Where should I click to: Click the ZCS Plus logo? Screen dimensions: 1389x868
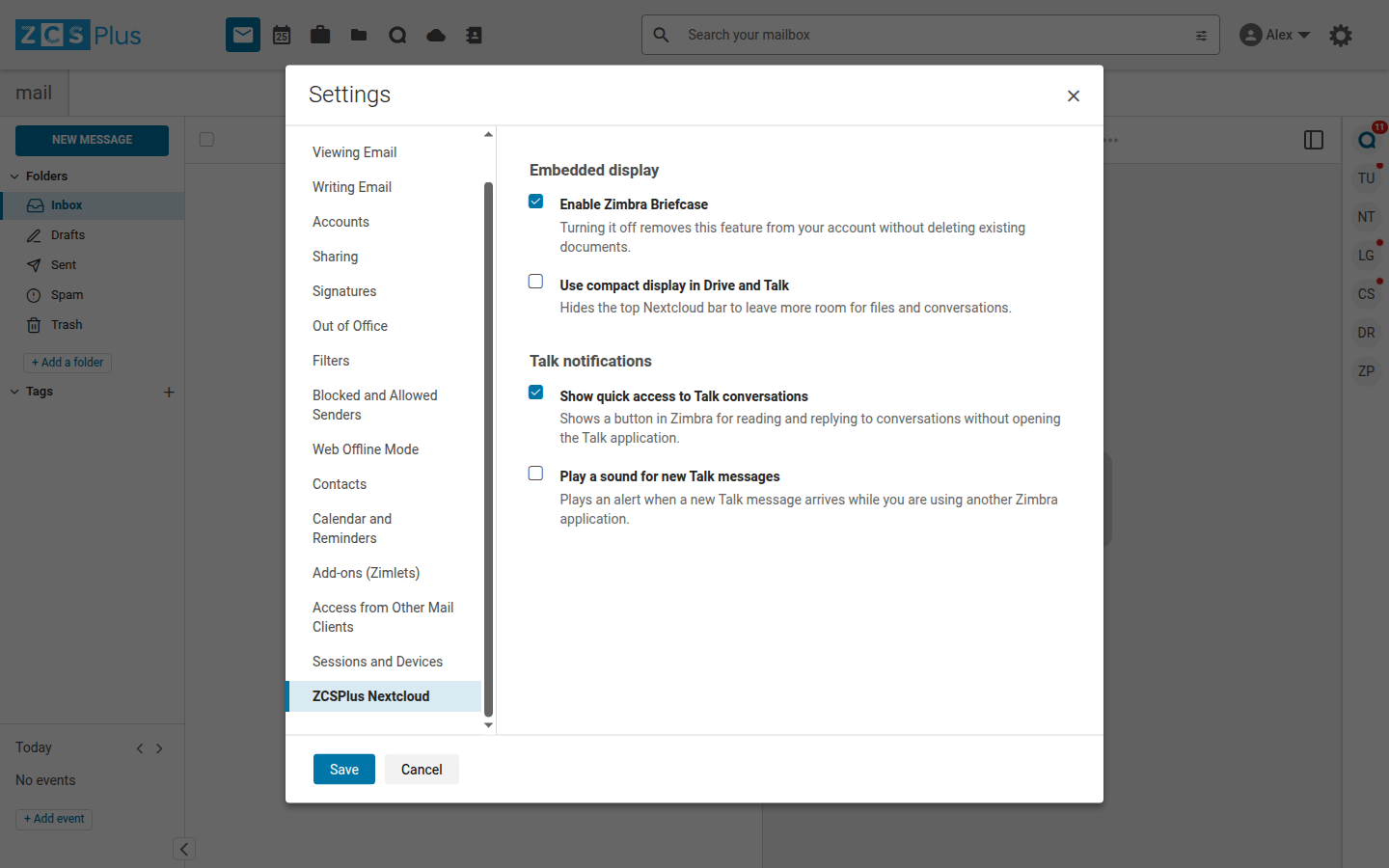pos(78,36)
